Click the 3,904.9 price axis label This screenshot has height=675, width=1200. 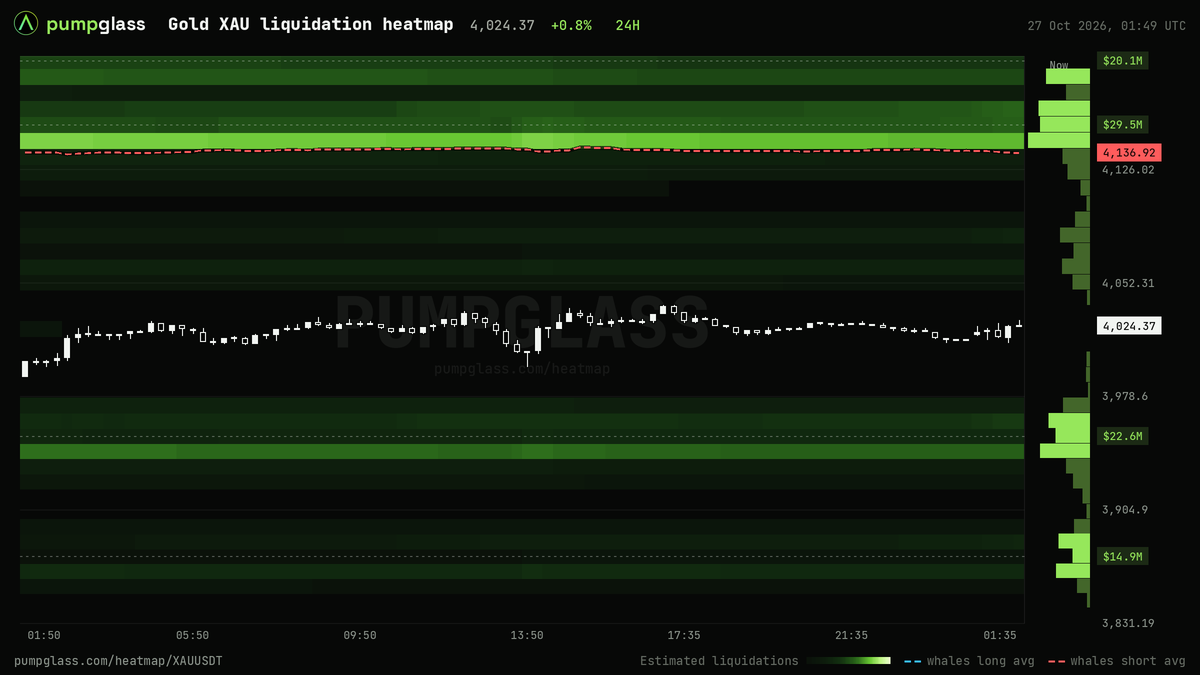[1125, 510]
